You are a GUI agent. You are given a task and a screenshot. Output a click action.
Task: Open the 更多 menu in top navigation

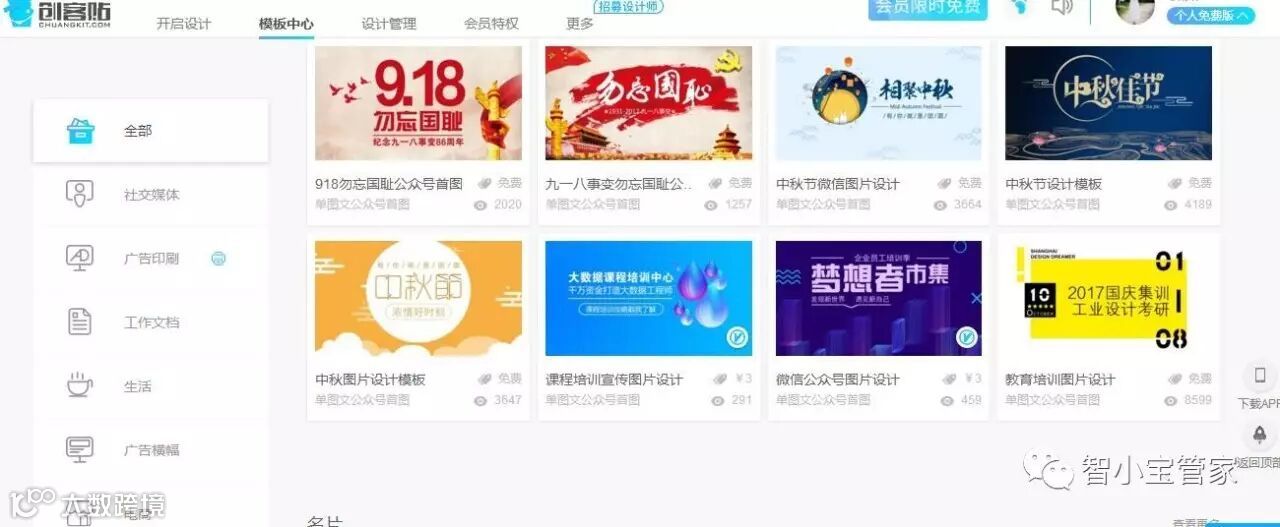(580, 23)
